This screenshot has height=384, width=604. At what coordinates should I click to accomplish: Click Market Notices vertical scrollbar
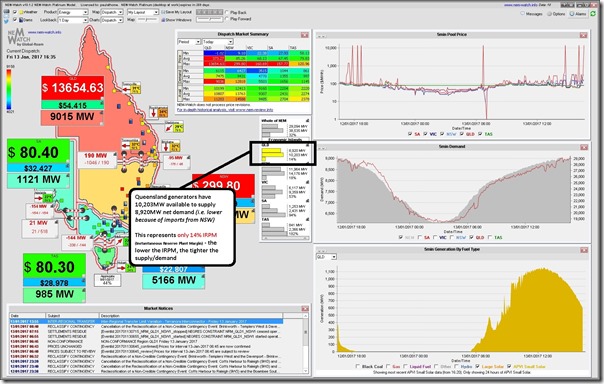[x=306, y=344]
